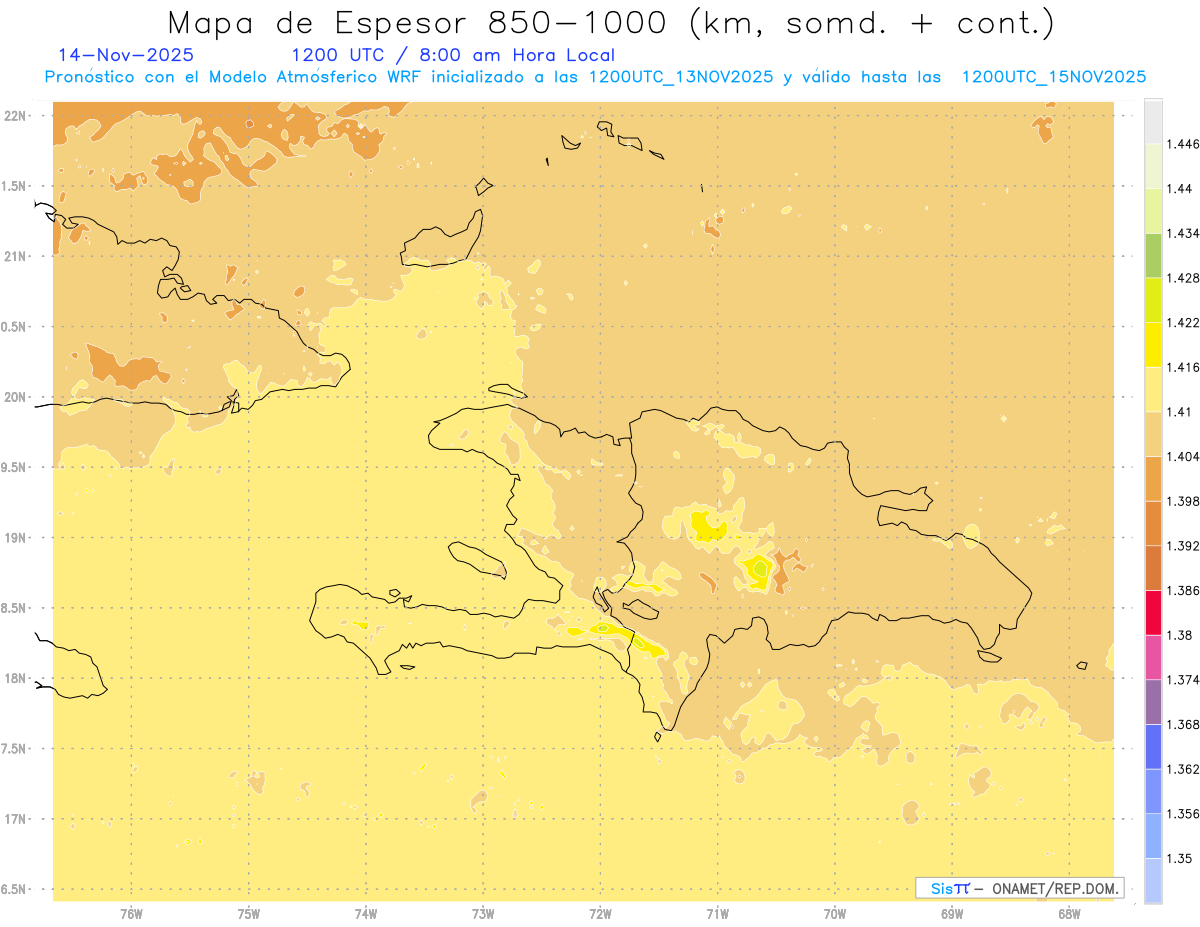The width and height of the screenshot is (1200, 927).
Task: Click the latitude label 17N
Action: 15,819
